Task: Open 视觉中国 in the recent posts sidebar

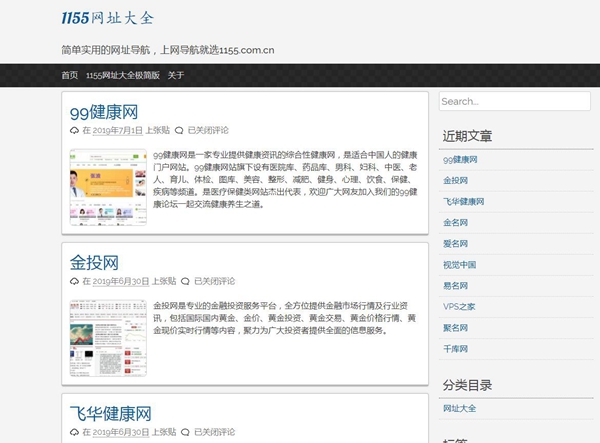Action: (460, 265)
